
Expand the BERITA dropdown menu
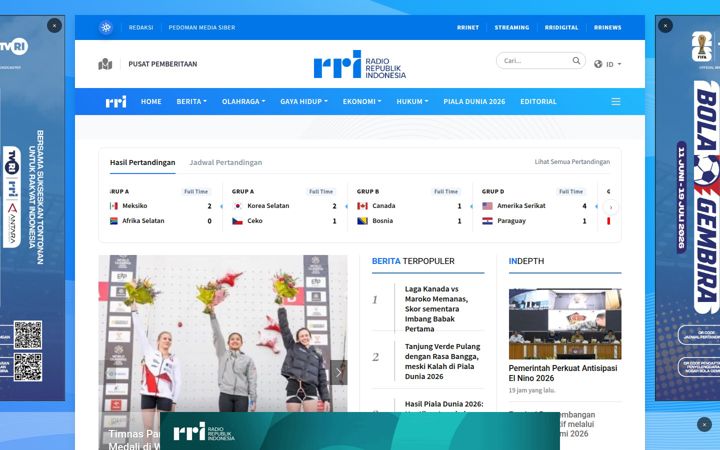(191, 101)
